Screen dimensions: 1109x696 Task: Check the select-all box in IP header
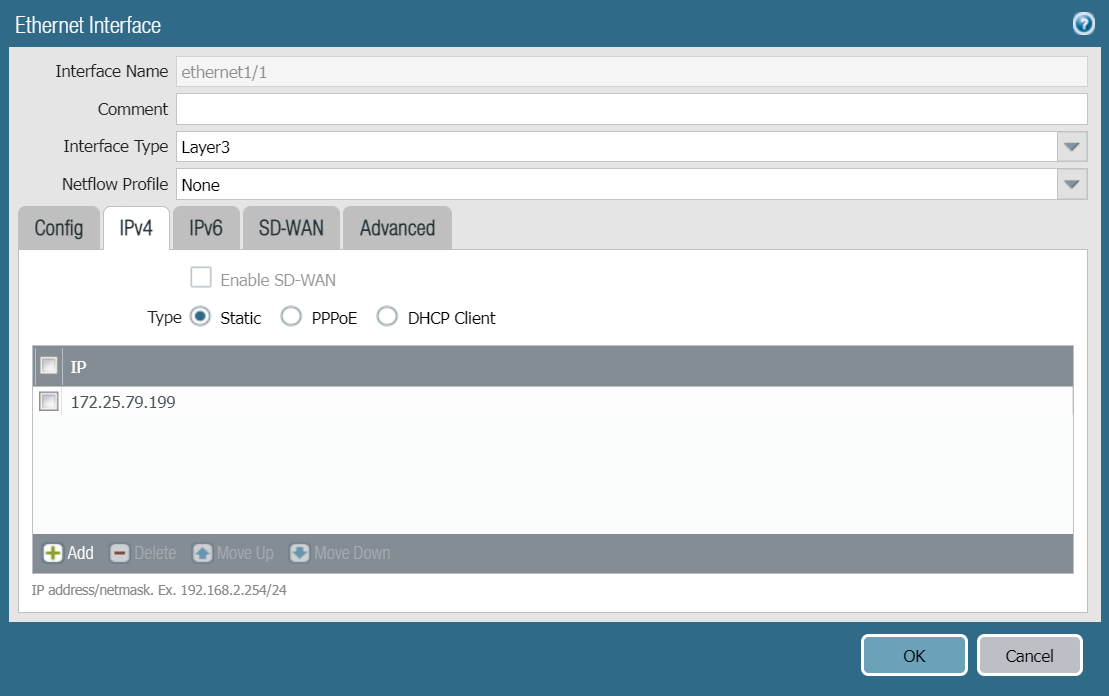pyautogui.click(x=48, y=366)
